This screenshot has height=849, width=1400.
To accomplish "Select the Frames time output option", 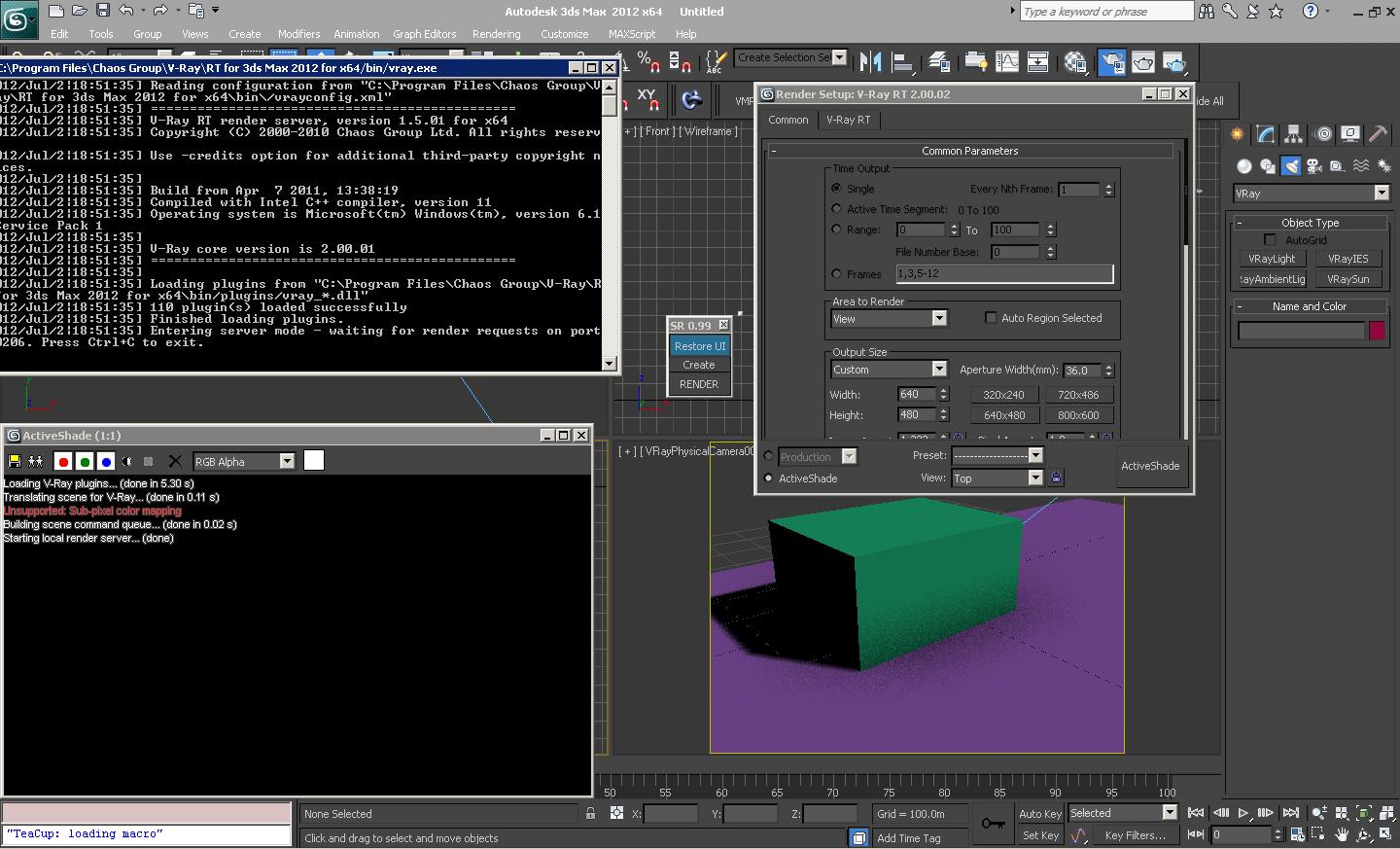I will 836,274.
